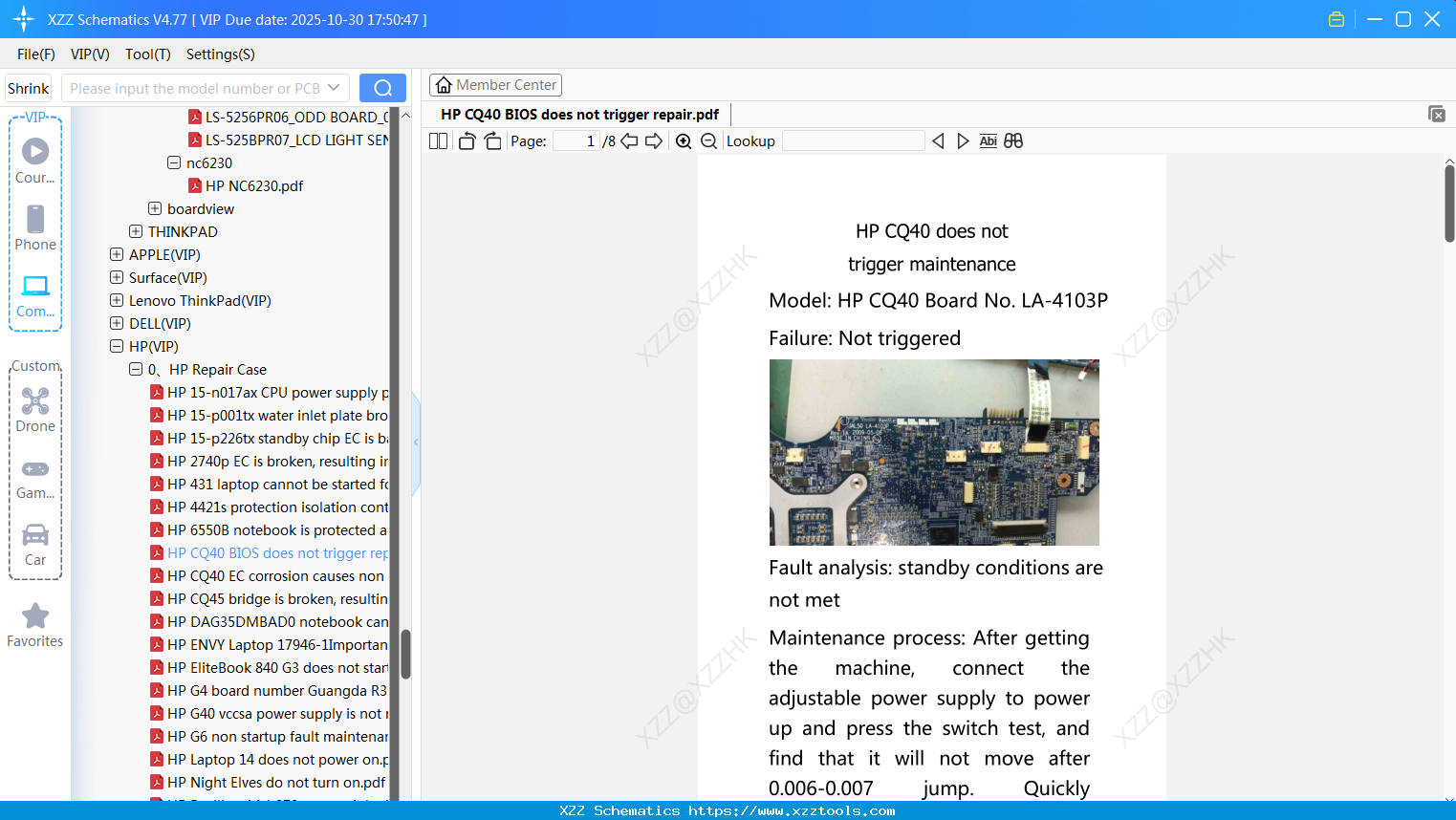Image resolution: width=1456 pixels, height=820 pixels.
Task: Click into the Lookup text field
Action: click(x=853, y=141)
